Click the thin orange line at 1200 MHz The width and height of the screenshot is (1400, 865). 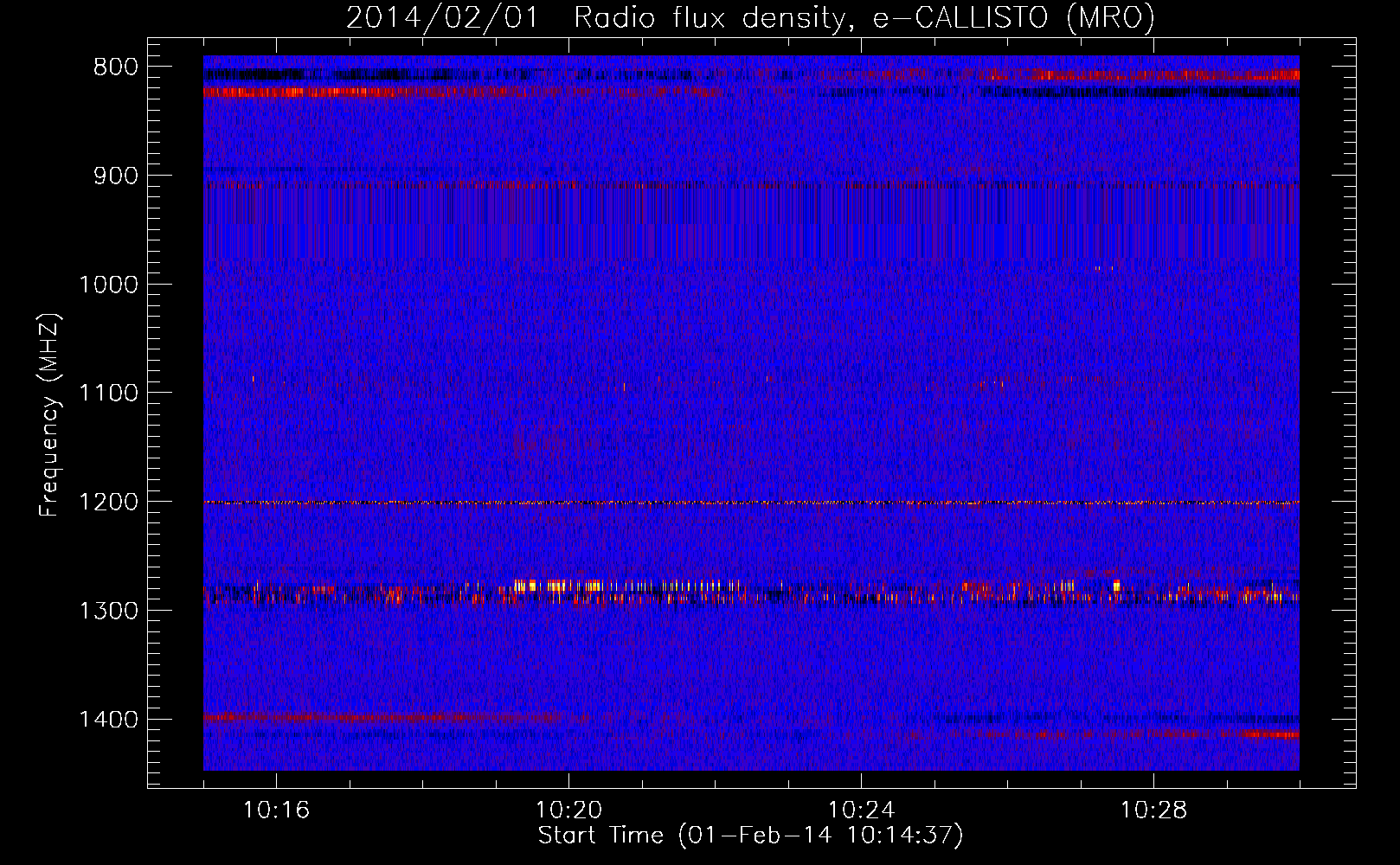751,503
